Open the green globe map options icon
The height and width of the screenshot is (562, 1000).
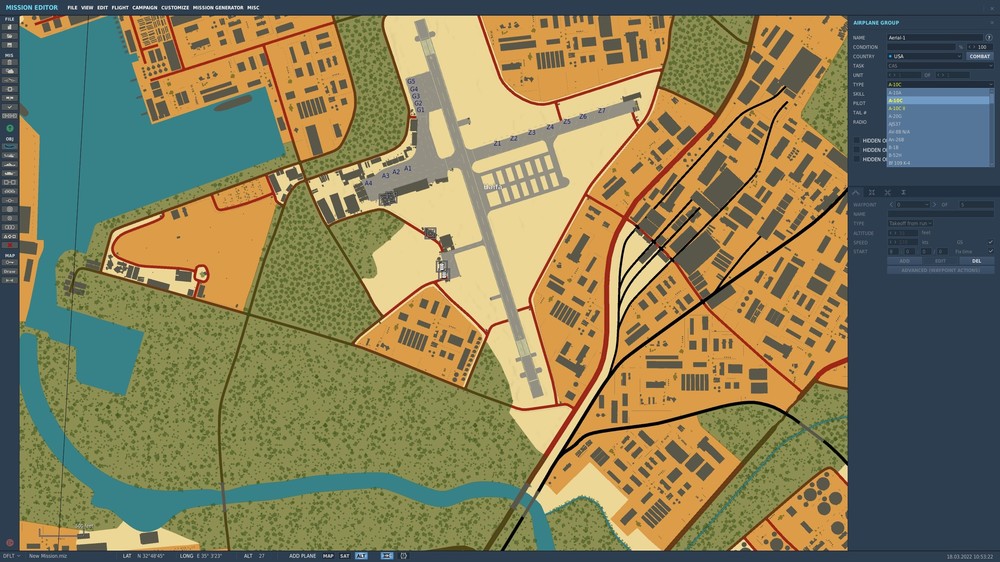coord(10,128)
